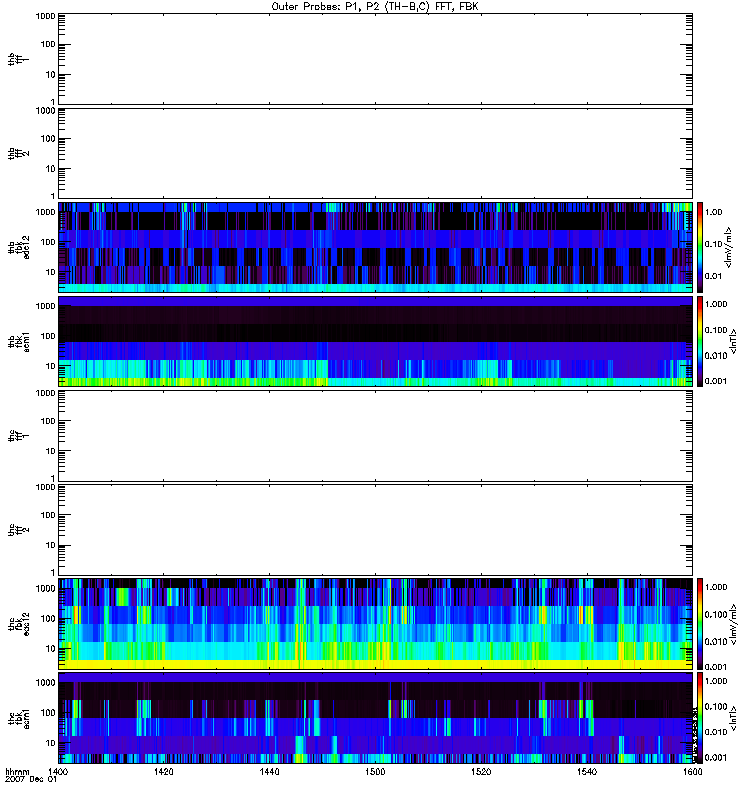Select the 1600 time axis label
750x800 pixels.
pyautogui.click(x=689, y=773)
